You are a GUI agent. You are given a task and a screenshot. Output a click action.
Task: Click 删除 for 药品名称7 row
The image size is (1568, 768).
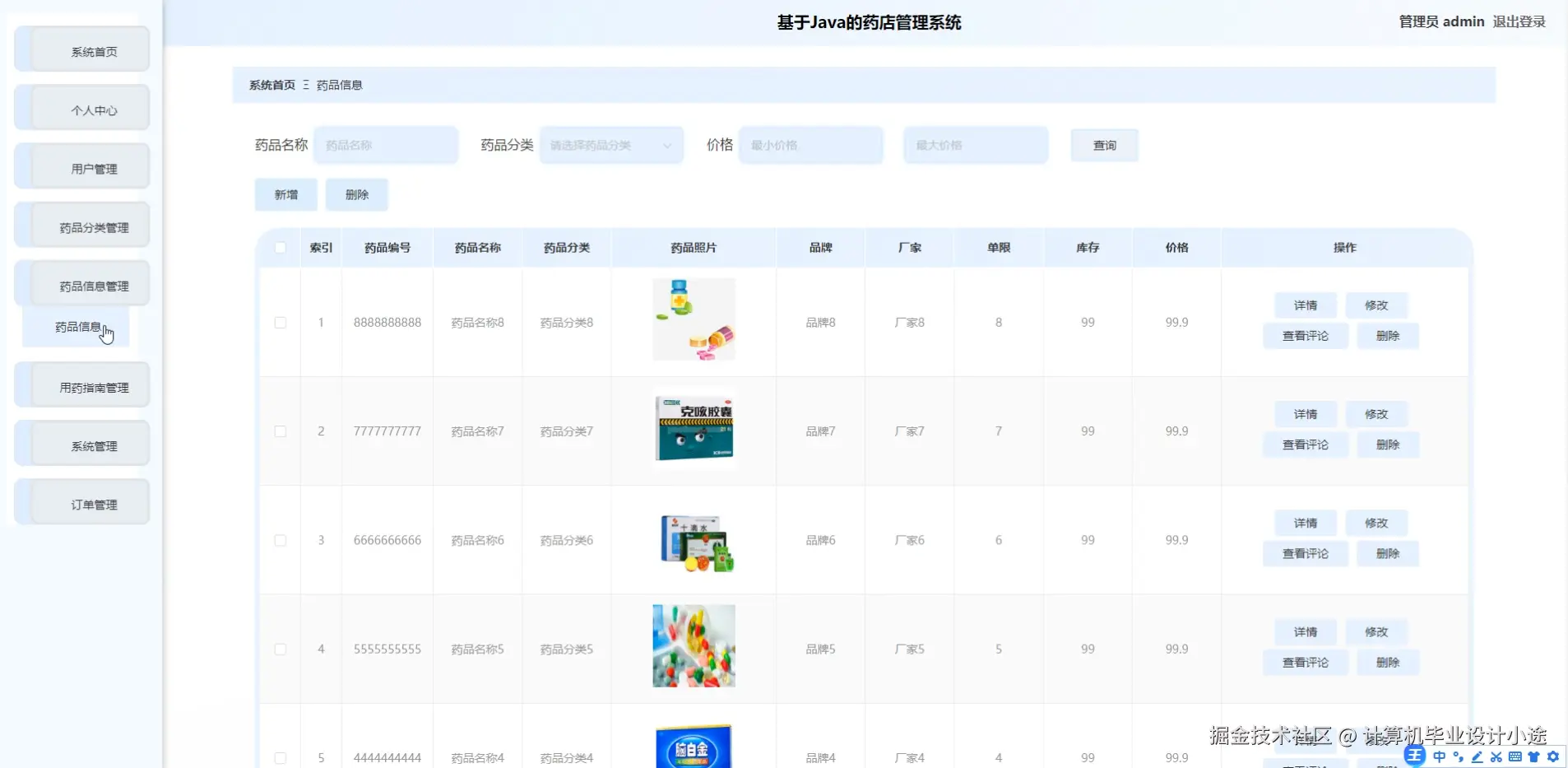coord(1387,445)
